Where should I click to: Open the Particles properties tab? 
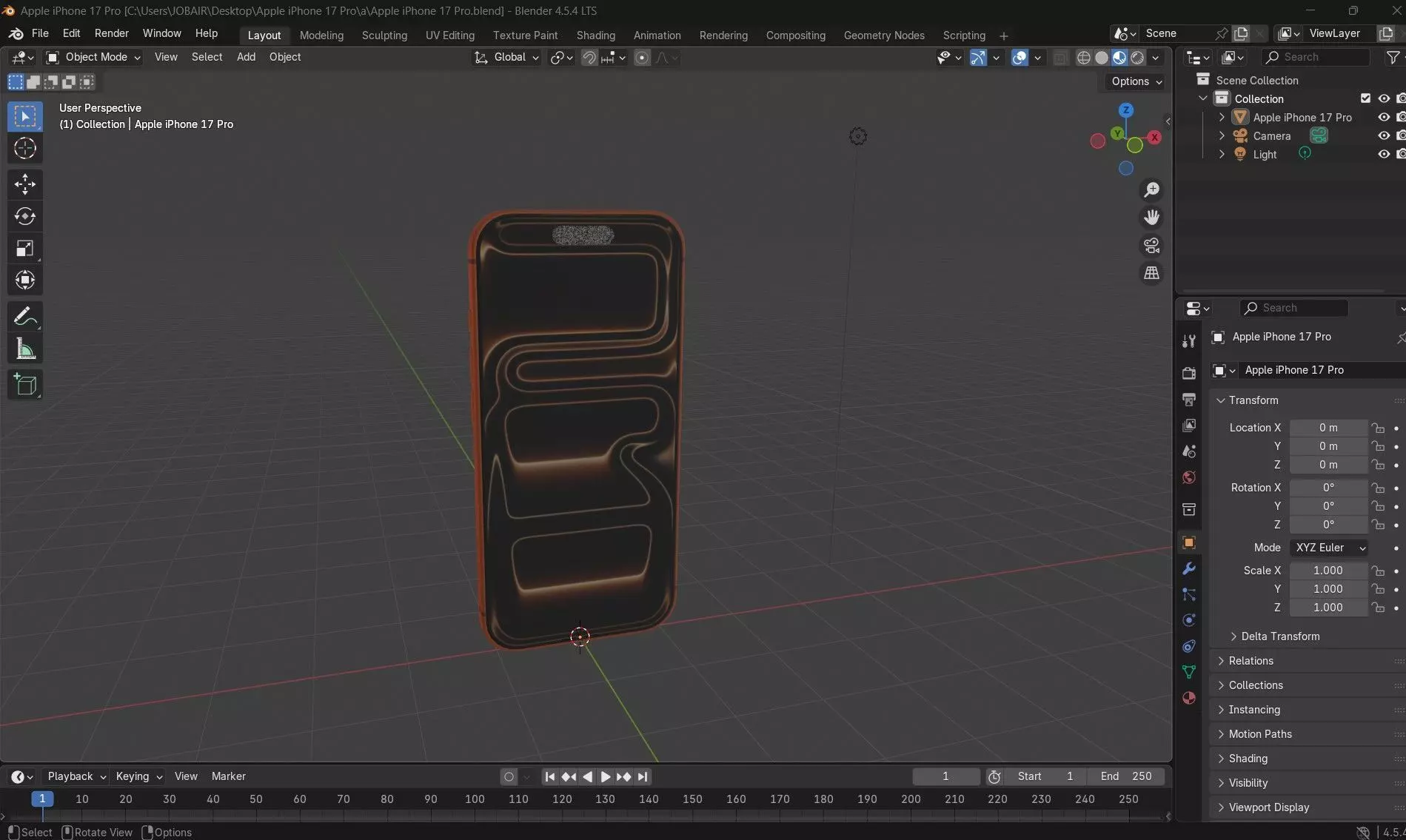tap(1189, 594)
